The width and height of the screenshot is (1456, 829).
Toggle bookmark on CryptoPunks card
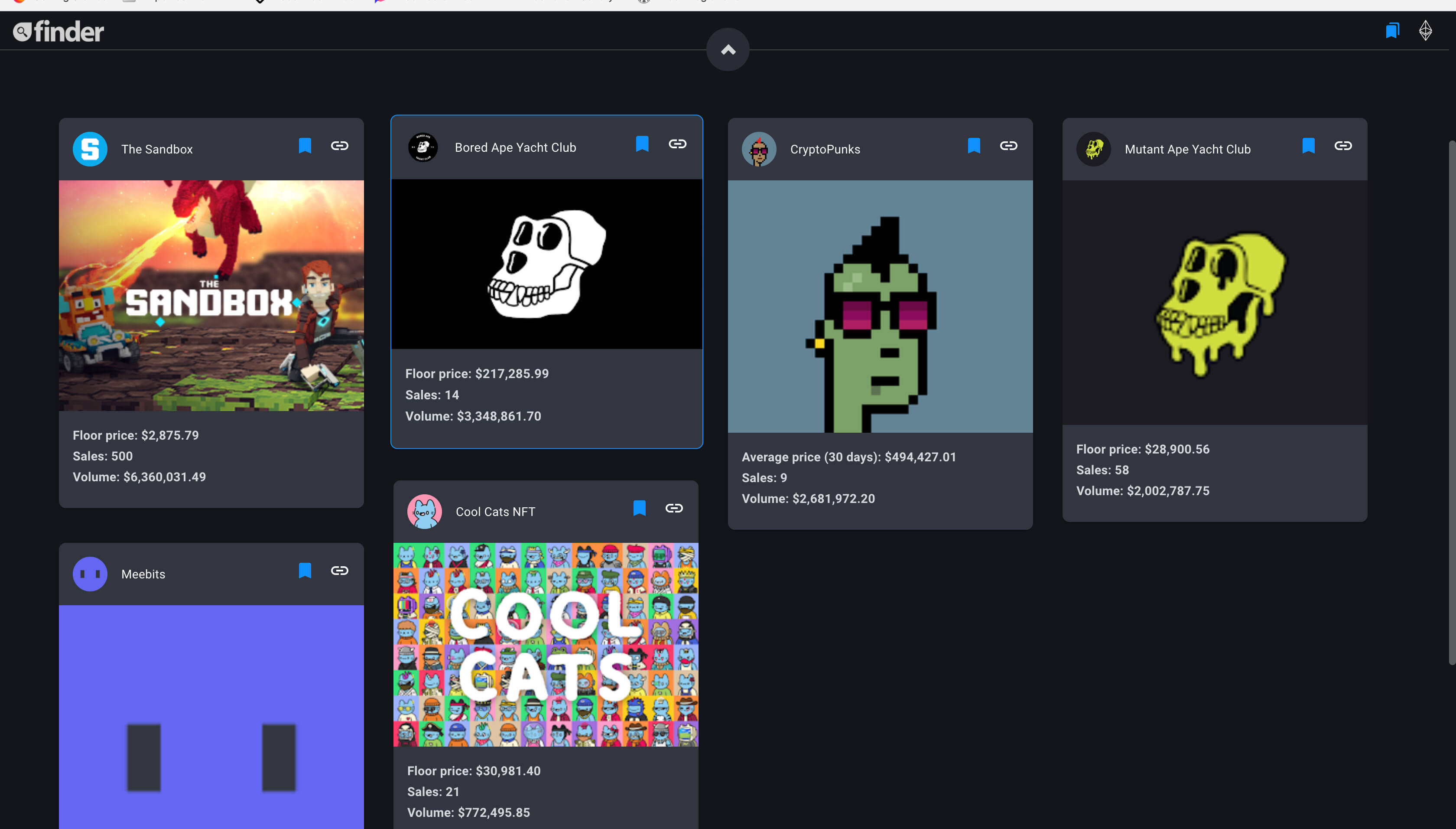974,146
